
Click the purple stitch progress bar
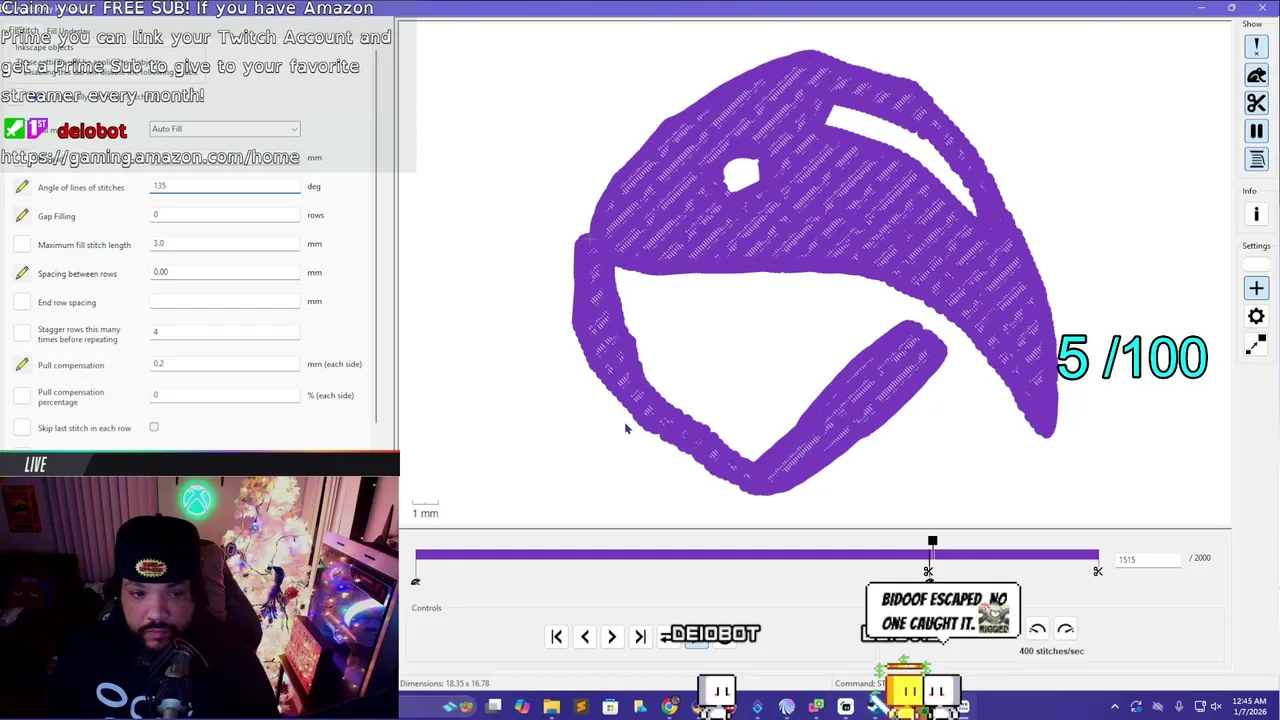[757, 554]
